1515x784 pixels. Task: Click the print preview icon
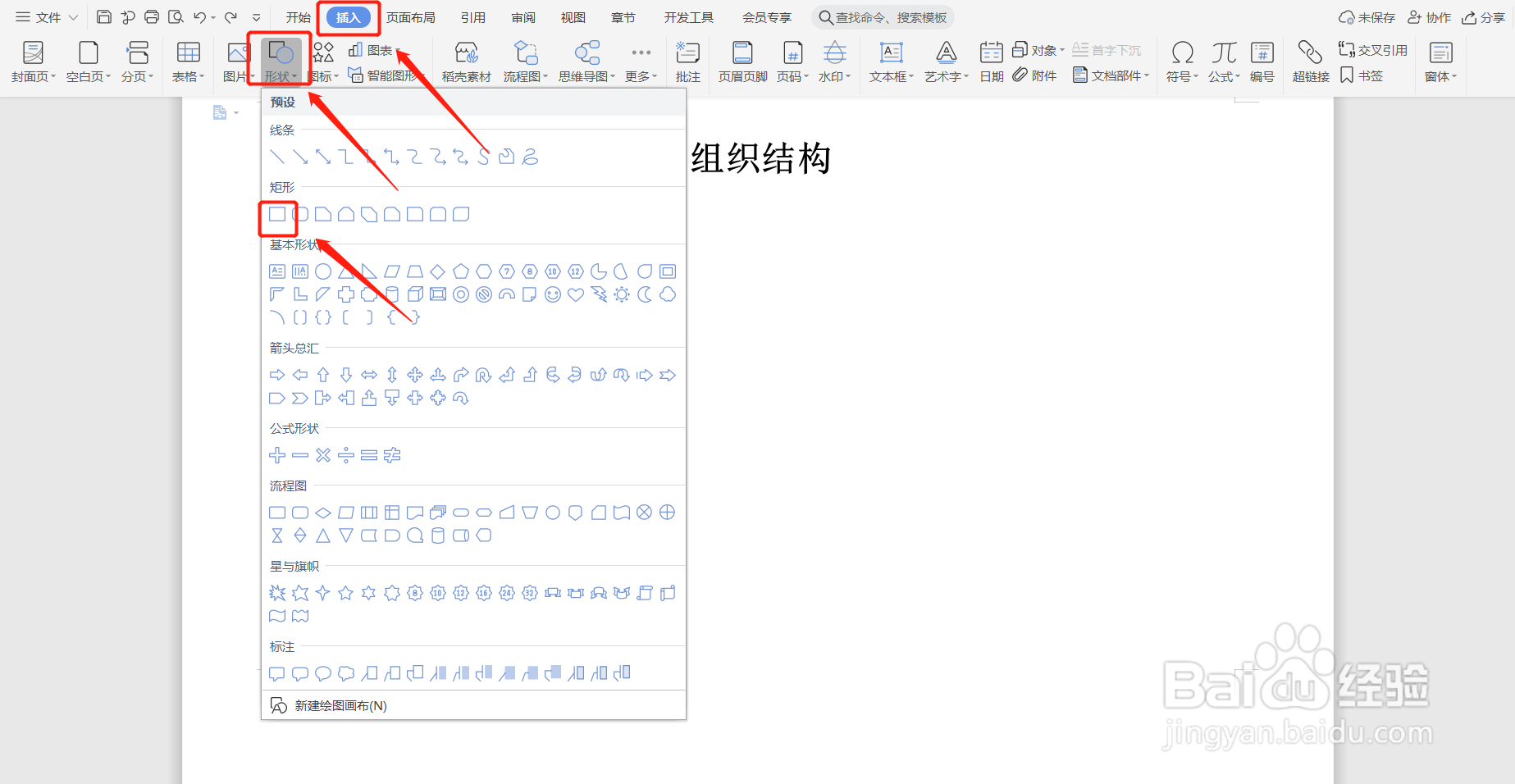coord(176,17)
